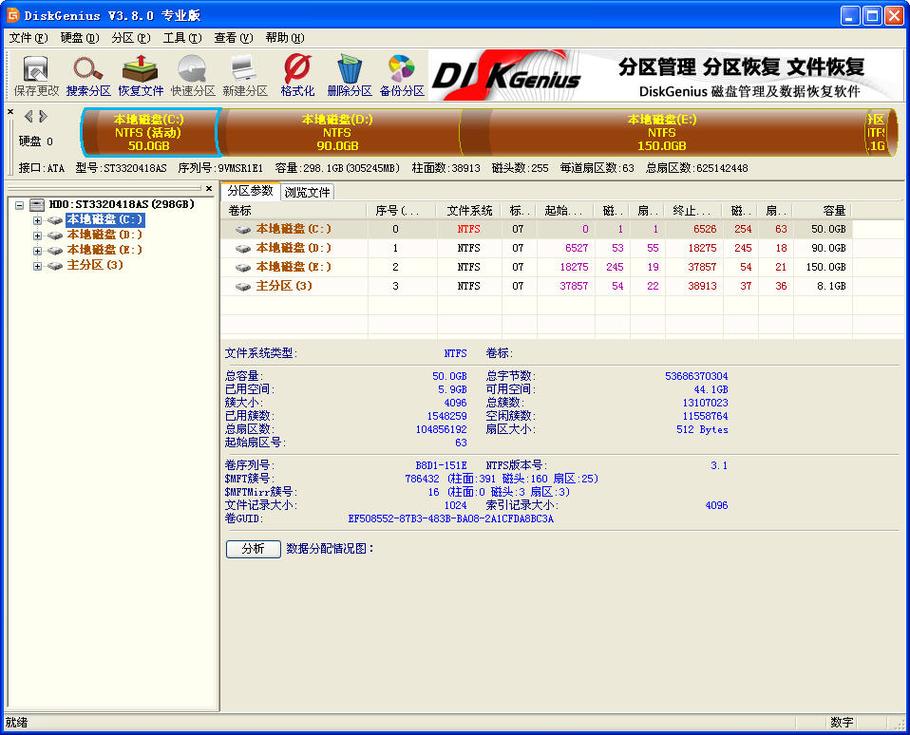Click the volume GUID value text
The height and width of the screenshot is (735, 910).
[451, 519]
